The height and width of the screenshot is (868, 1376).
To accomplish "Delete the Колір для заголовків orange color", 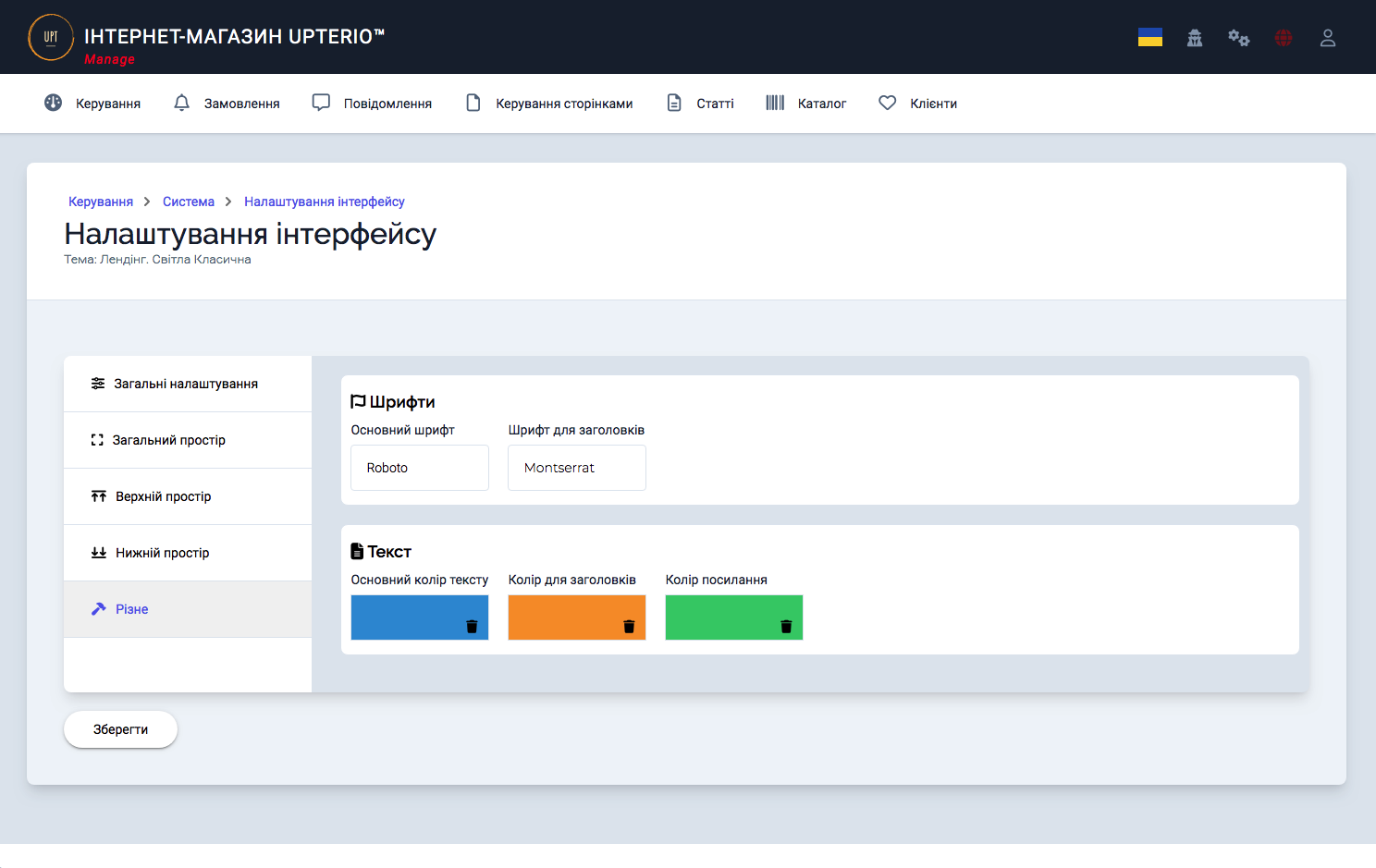I will pos(629,627).
